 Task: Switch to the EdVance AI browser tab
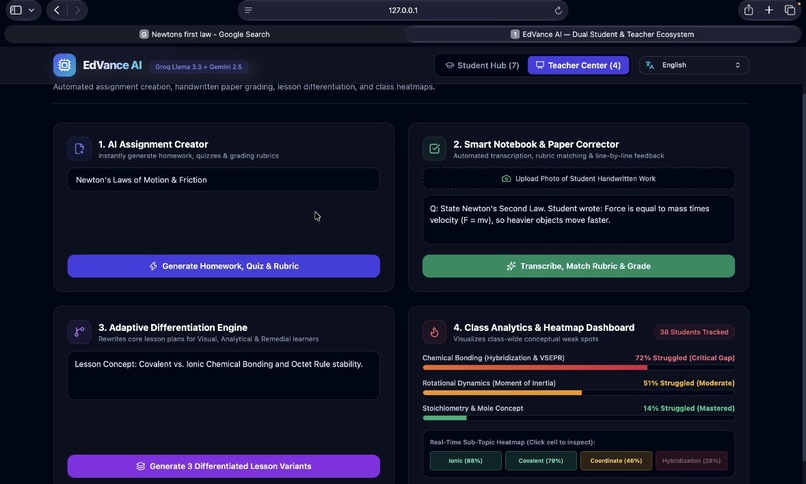click(602, 34)
